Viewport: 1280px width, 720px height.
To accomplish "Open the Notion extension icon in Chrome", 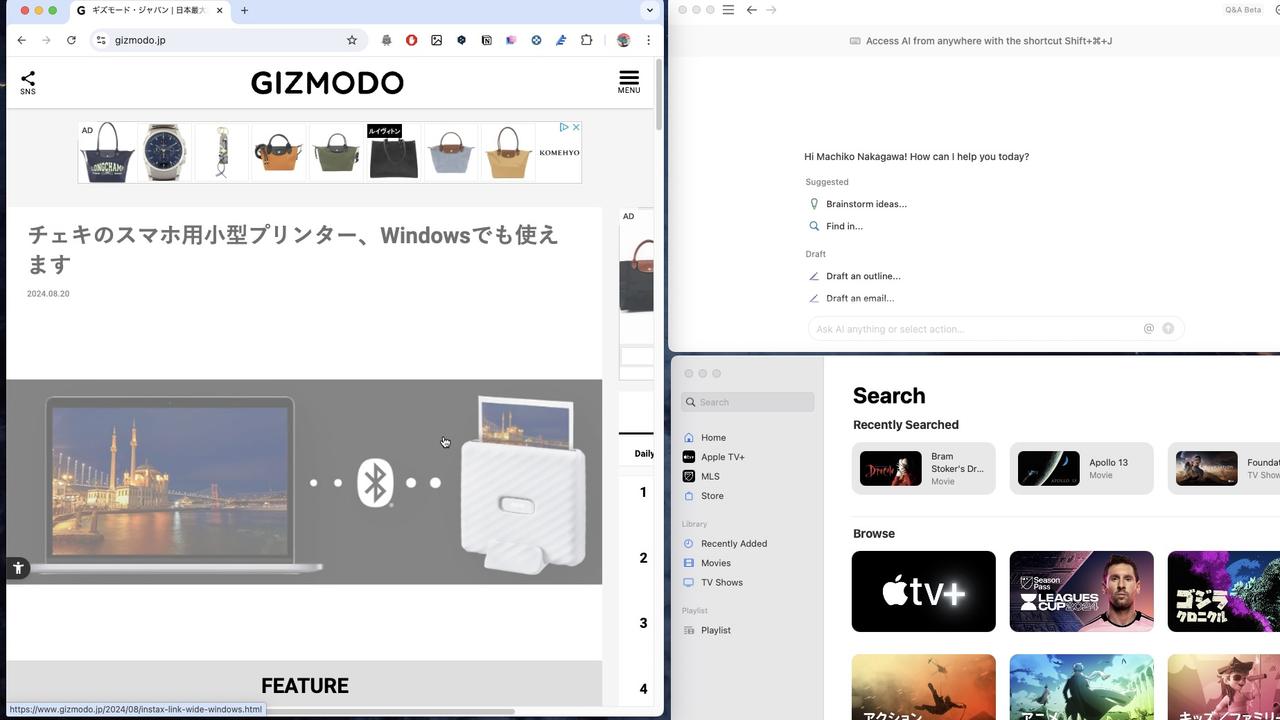I will pos(486,40).
